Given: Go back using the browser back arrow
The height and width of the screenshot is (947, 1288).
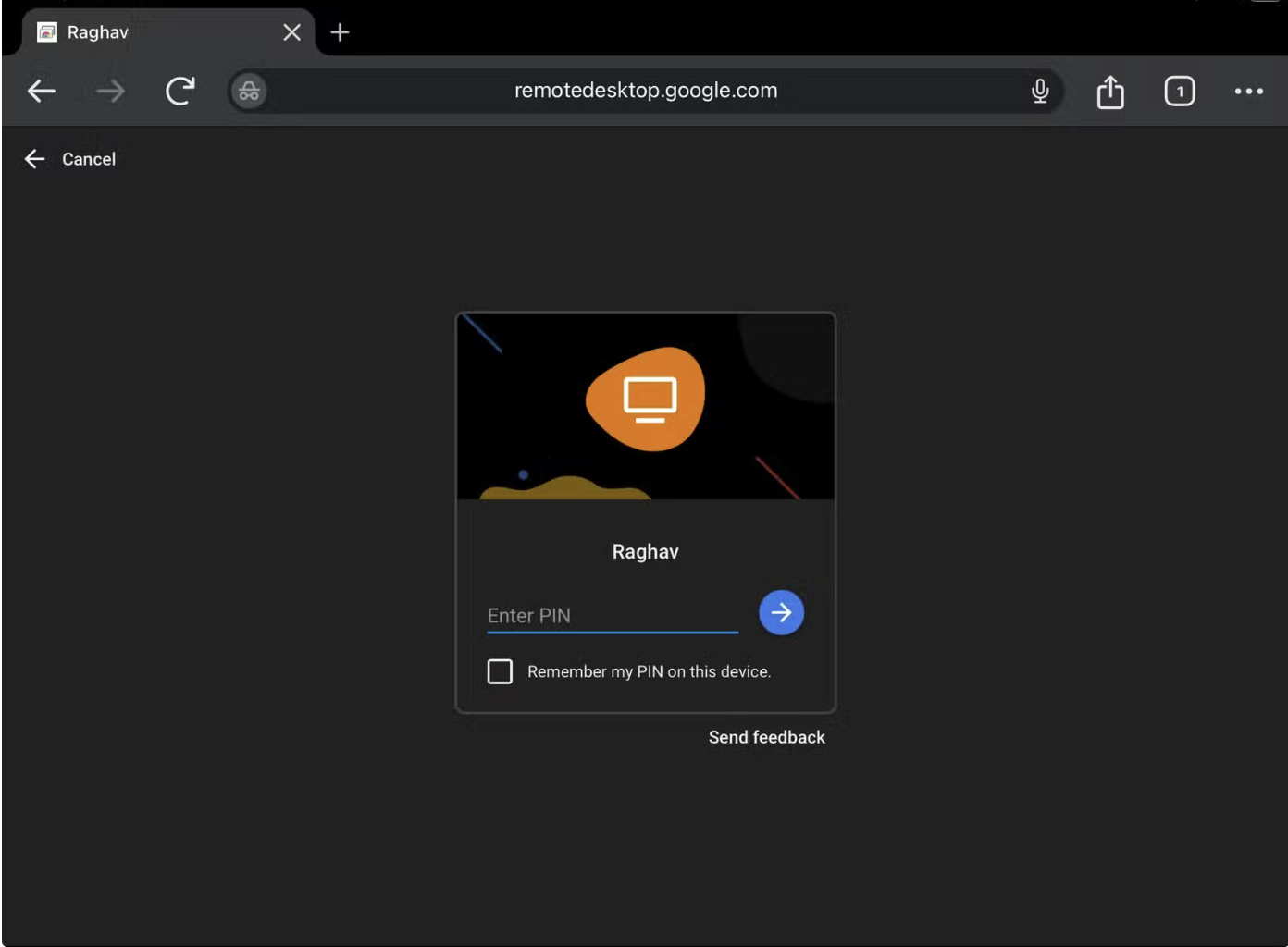Looking at the screenshot, I should pos(42,91).
